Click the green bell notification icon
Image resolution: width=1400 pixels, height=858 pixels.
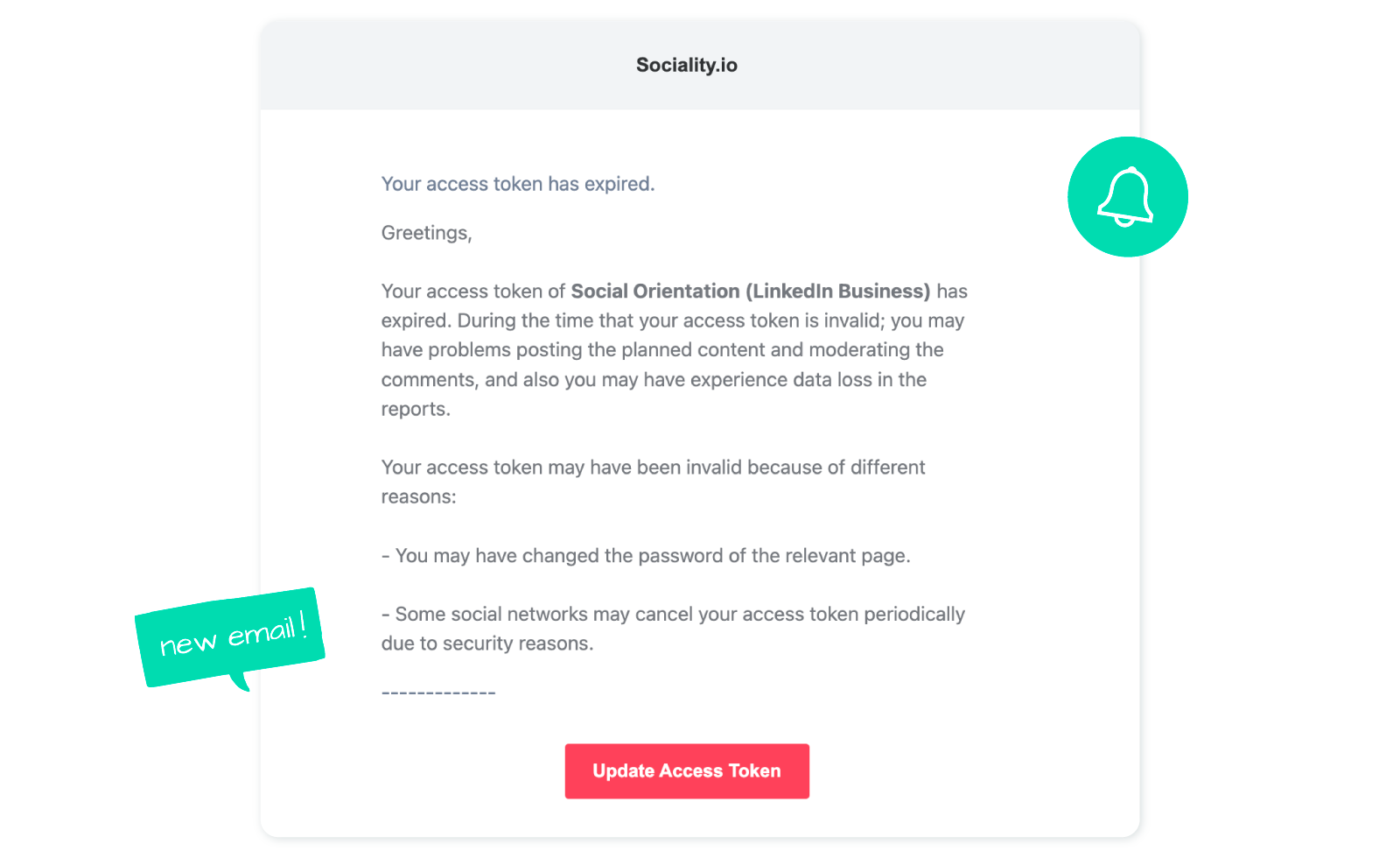1127,197
